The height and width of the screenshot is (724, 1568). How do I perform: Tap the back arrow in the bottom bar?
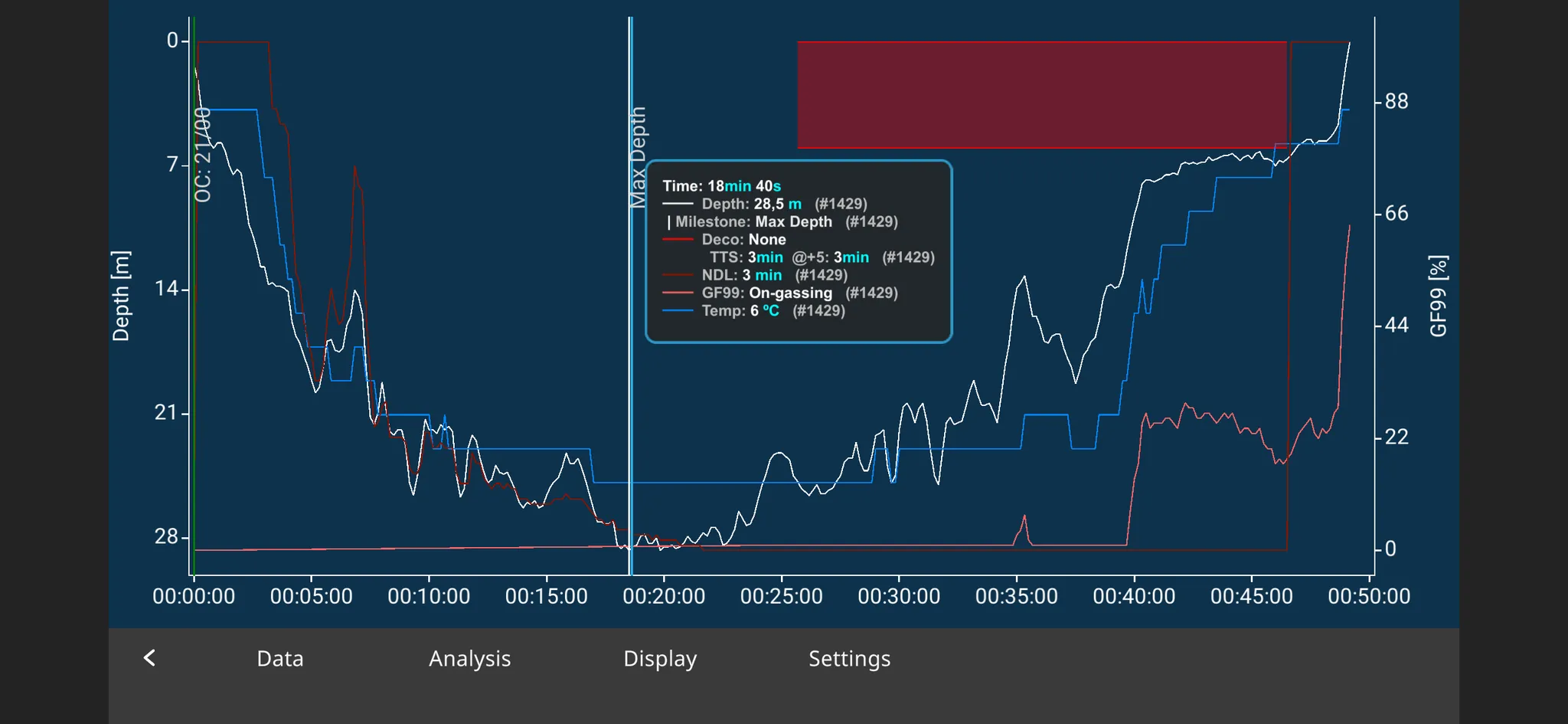149,658
